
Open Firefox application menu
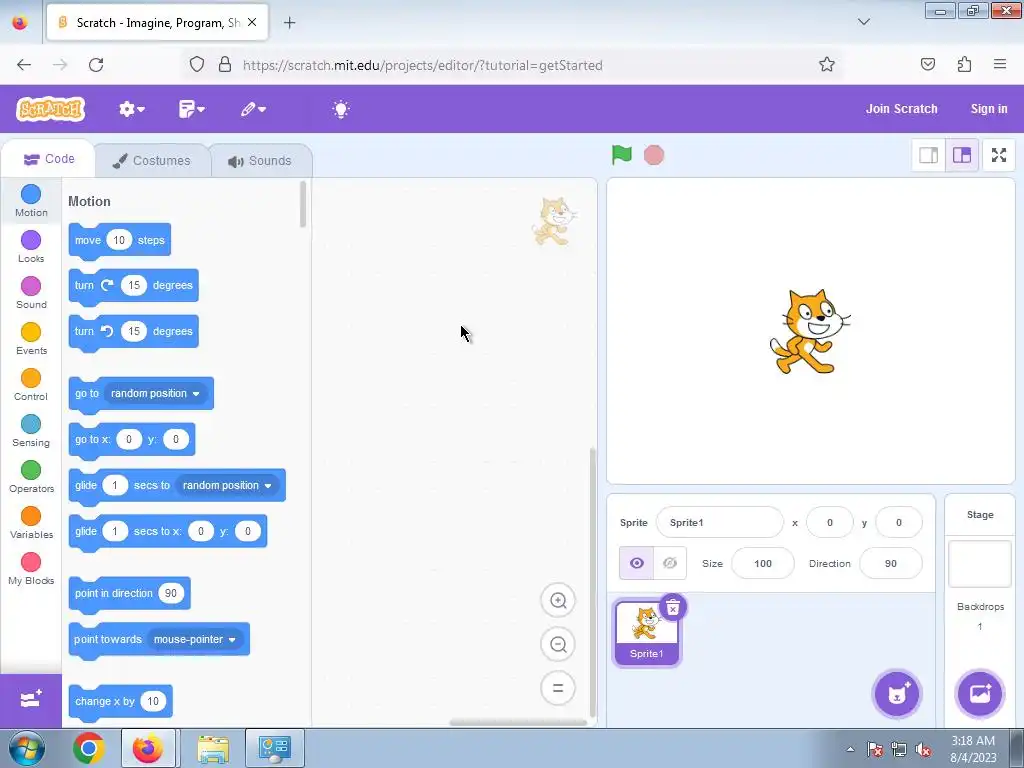point(1000,64)
